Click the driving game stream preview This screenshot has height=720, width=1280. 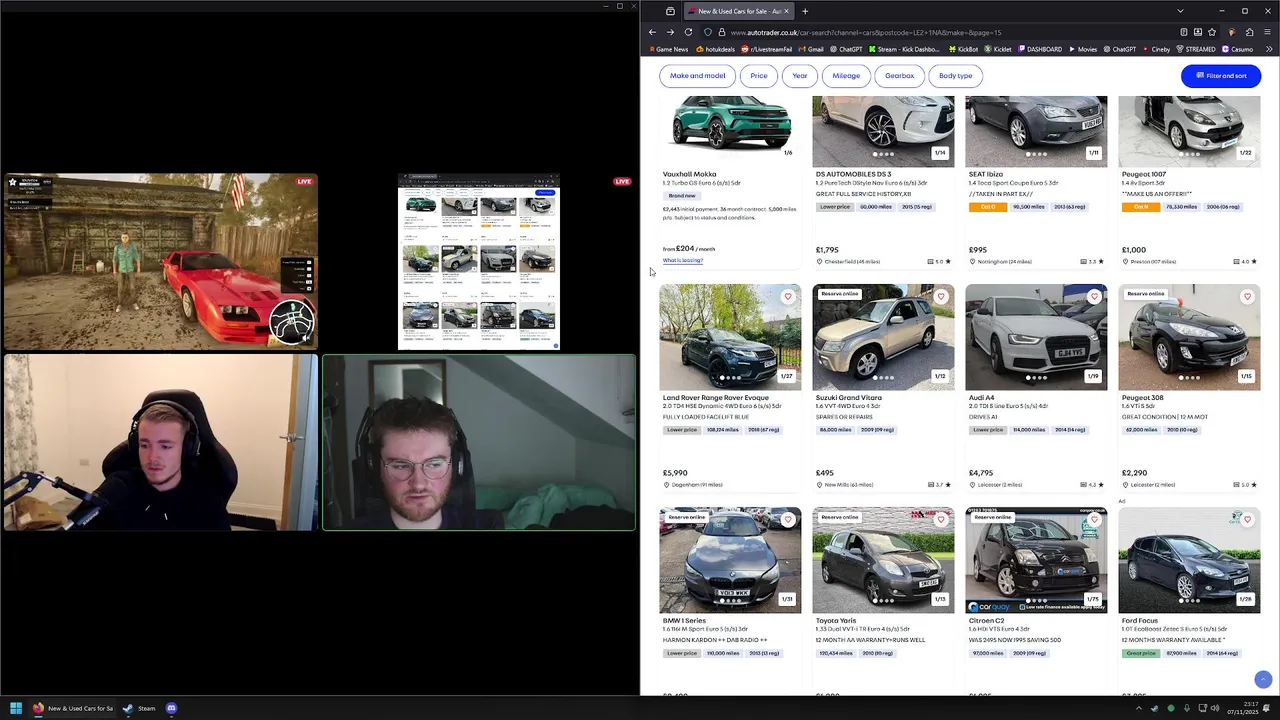(161, 262)
